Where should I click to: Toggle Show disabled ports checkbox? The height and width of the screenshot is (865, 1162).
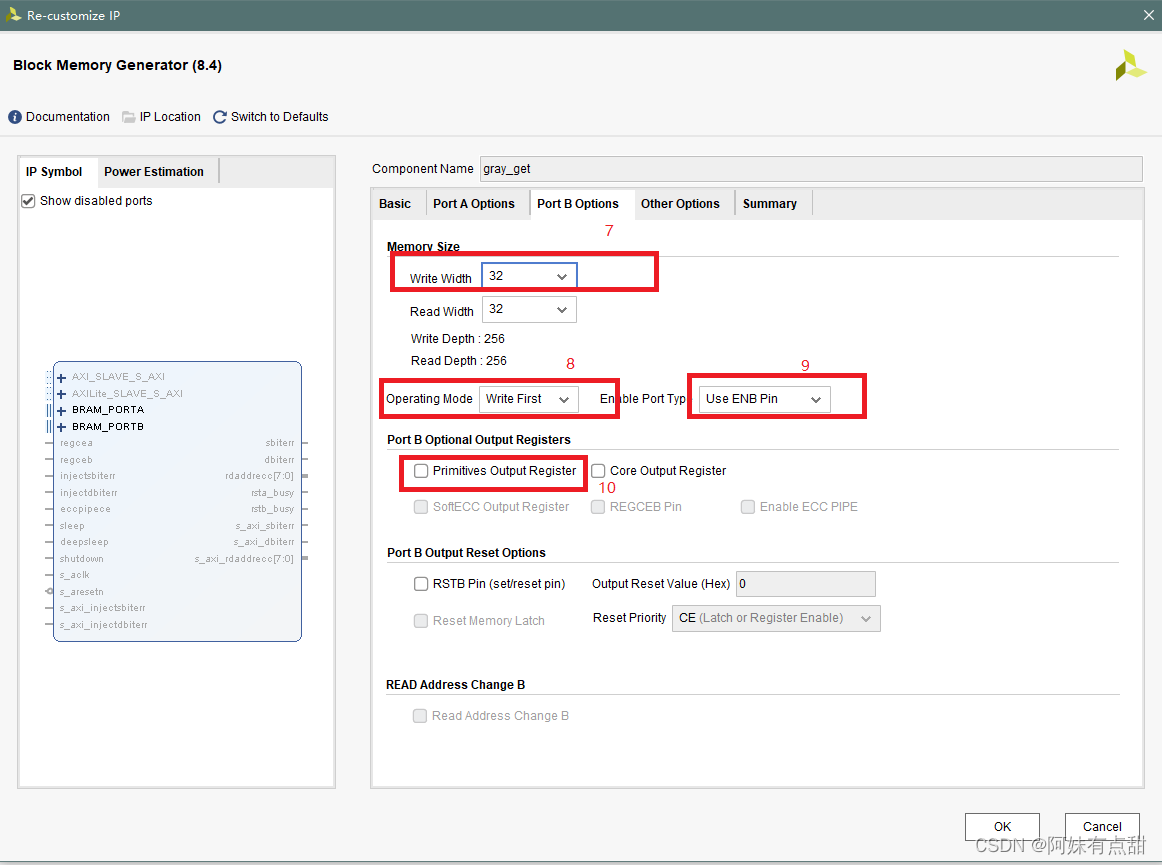[28, 201]
